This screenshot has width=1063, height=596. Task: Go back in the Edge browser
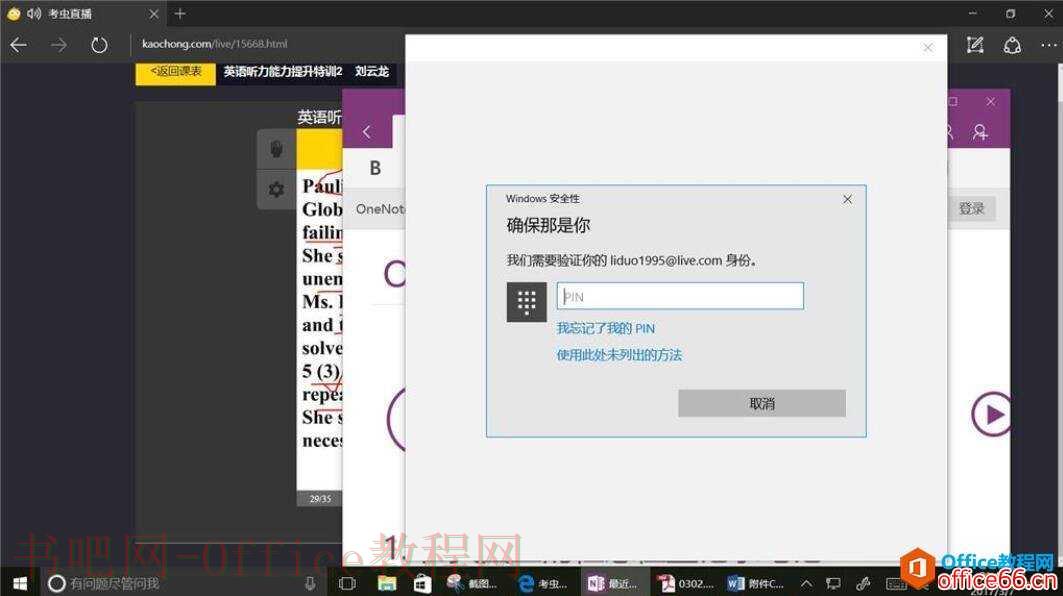[19, 45]
